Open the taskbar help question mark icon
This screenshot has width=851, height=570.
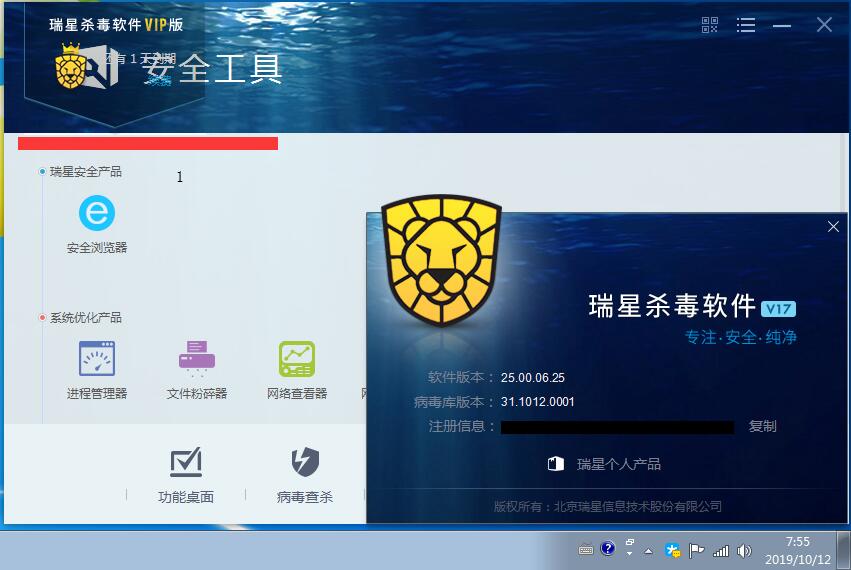[607, 549]
